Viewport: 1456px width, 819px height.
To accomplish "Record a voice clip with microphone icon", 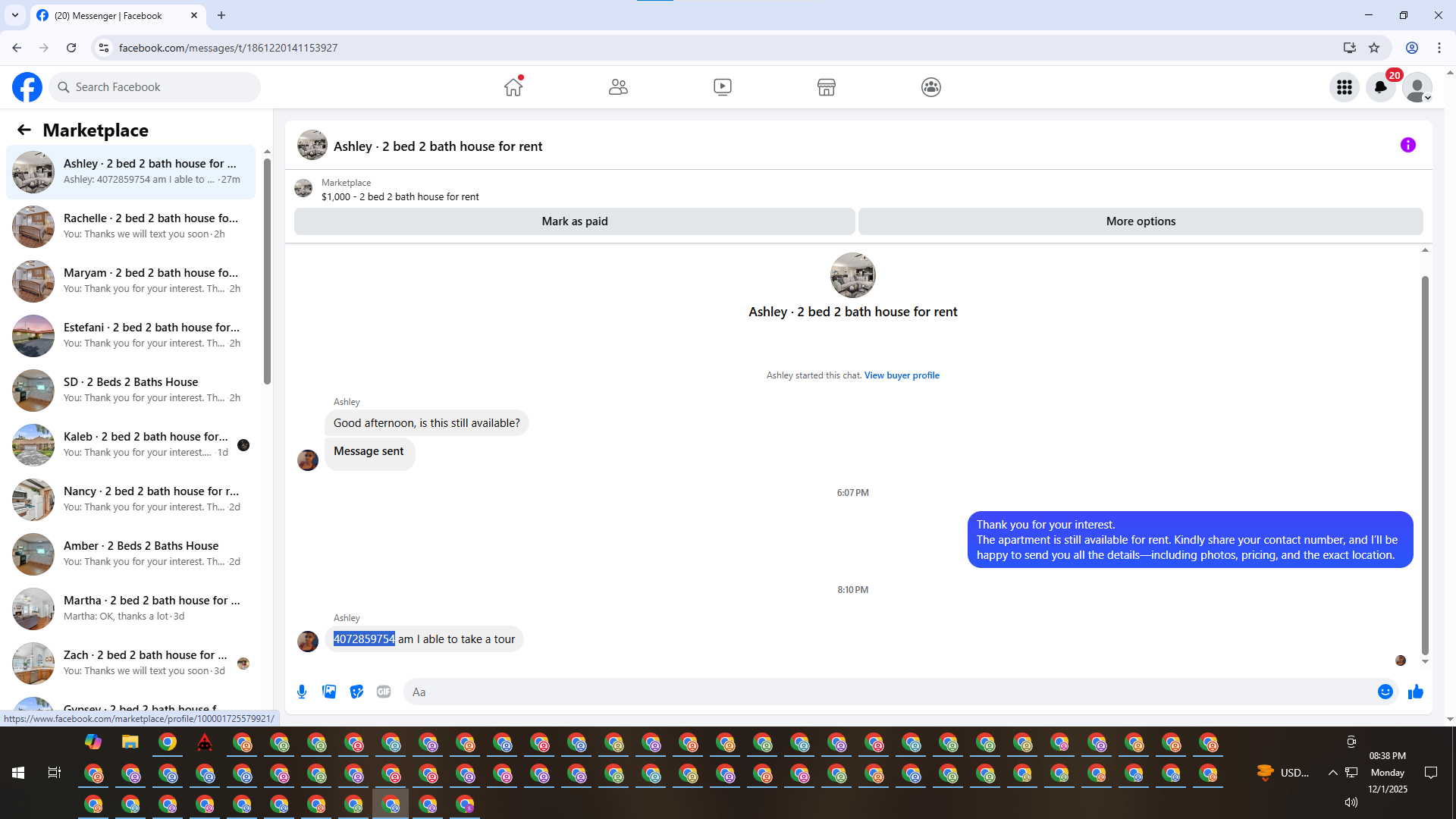I will 302,692.
